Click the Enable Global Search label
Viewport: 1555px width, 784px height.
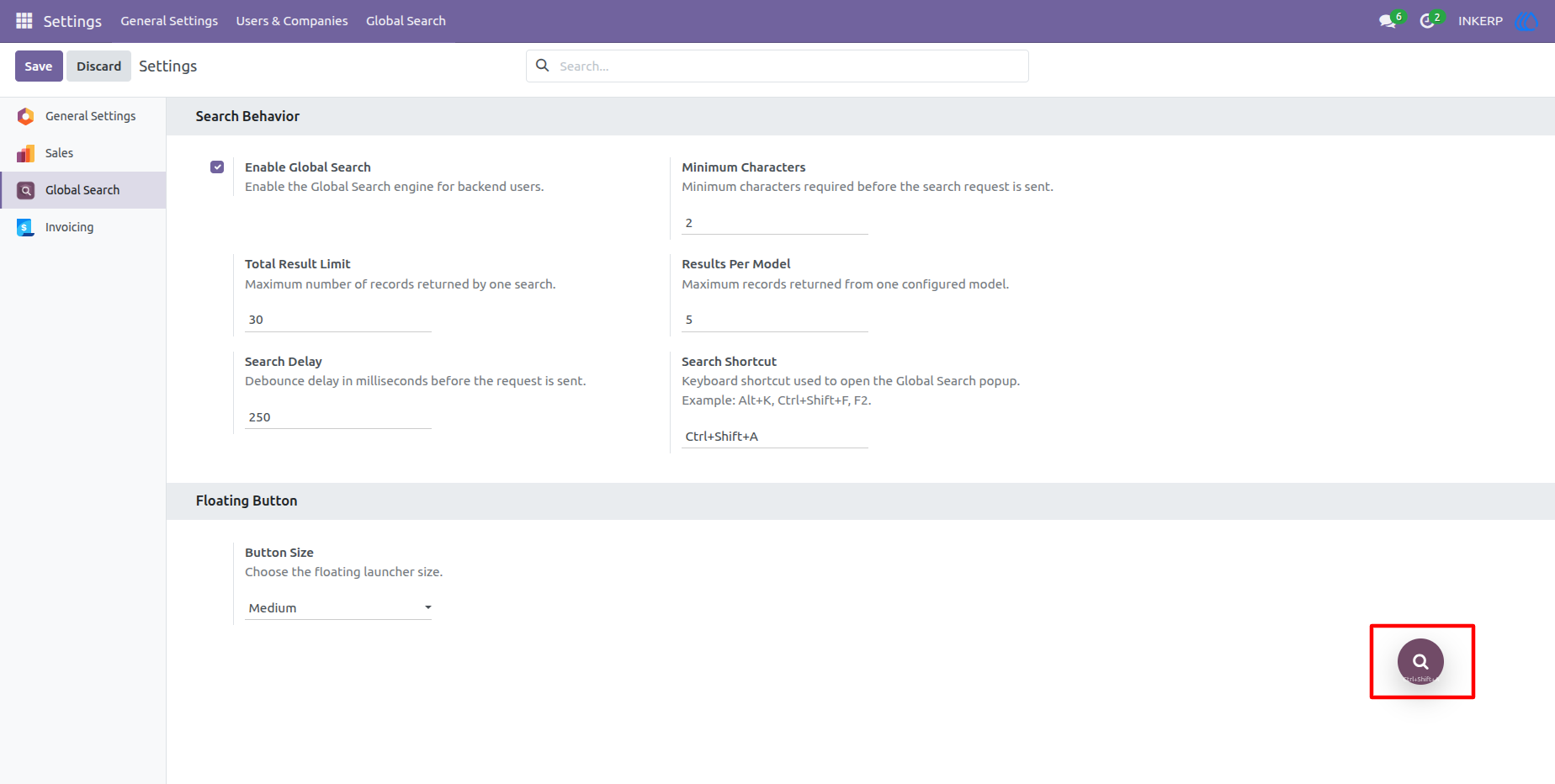click(308, 167)
